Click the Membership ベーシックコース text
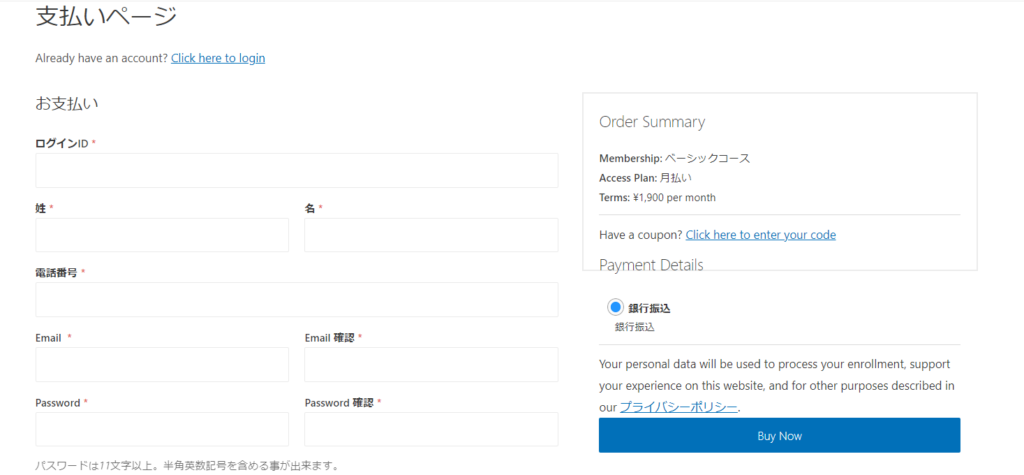This screenshot has width=1024, height=475. click(675, 158)
